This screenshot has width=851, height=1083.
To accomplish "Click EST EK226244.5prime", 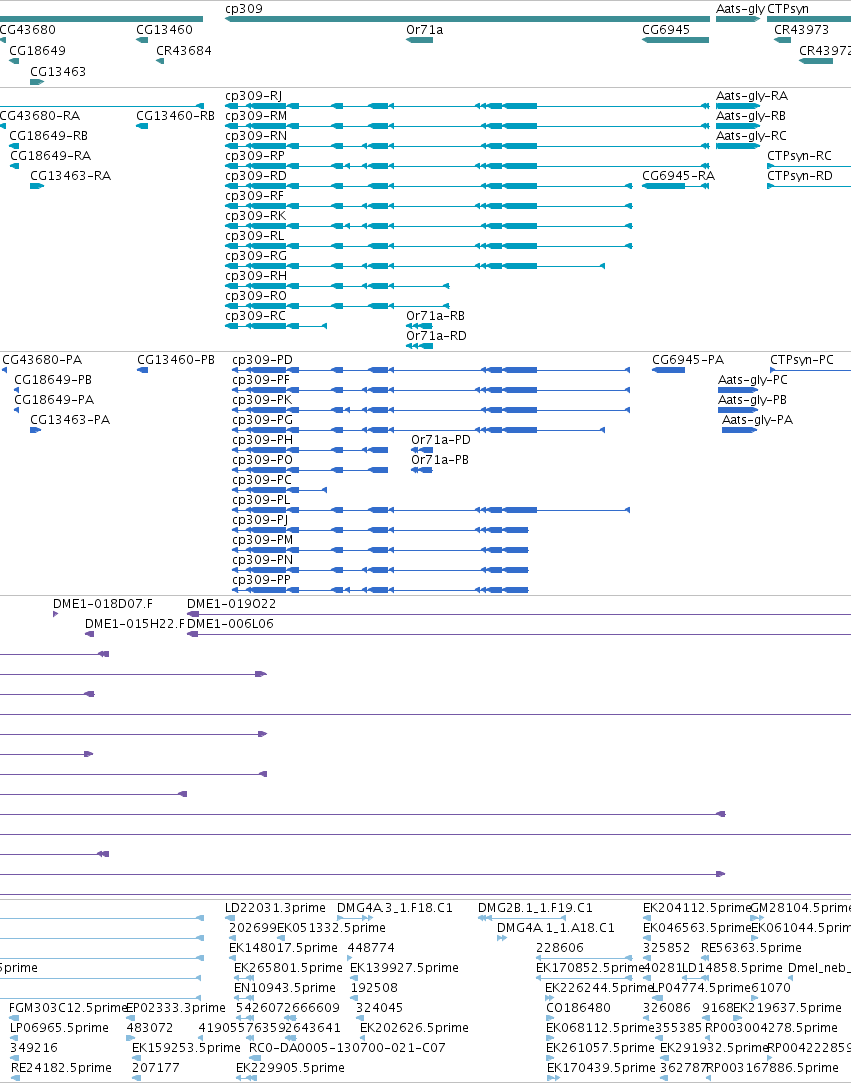I will click(598, 987).
